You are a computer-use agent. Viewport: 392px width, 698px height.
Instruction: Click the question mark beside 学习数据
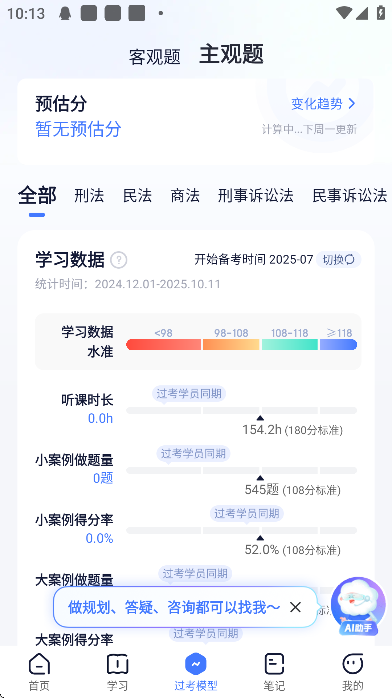(x=118, y=260)
